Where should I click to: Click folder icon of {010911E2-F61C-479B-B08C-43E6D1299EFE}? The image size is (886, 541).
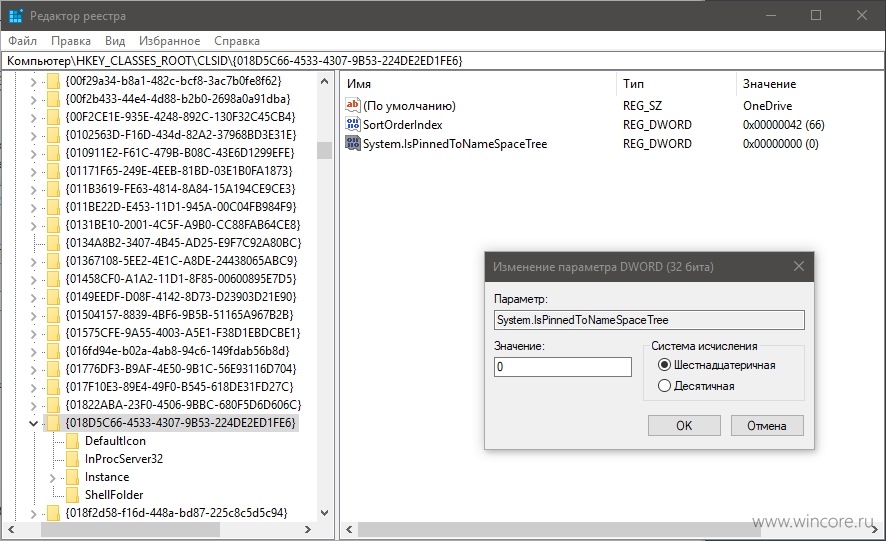pos(53,153)
